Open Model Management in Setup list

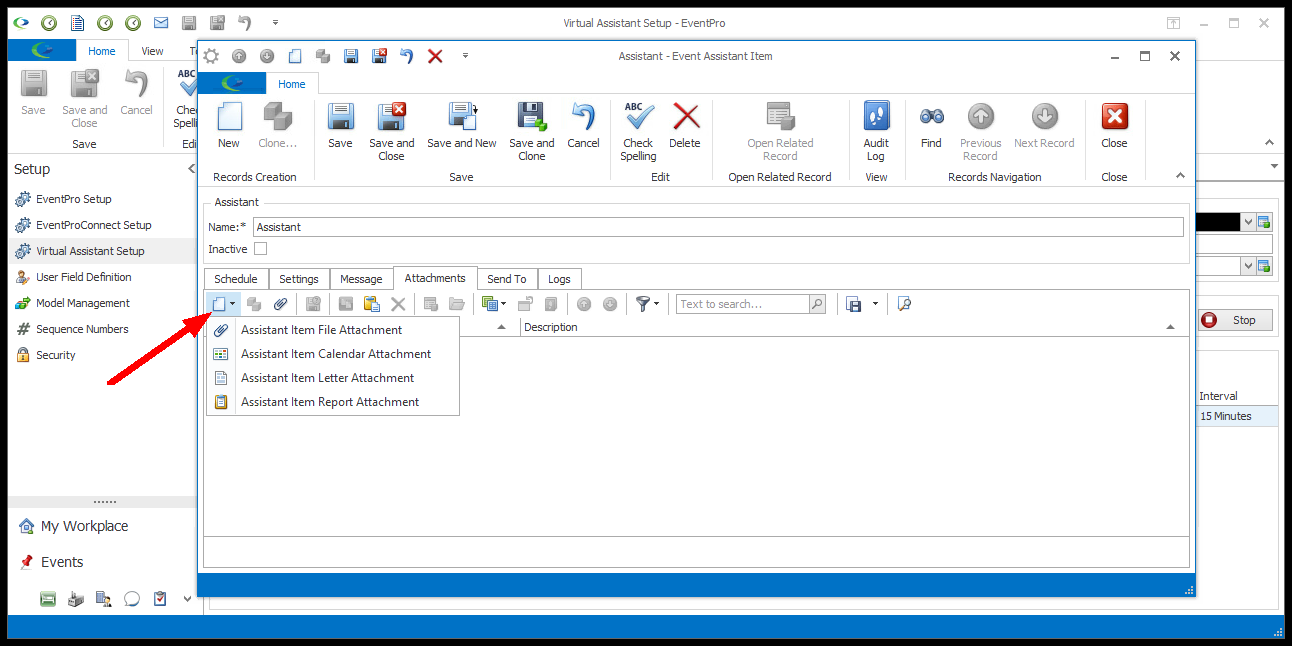click(x=83, y=303)
